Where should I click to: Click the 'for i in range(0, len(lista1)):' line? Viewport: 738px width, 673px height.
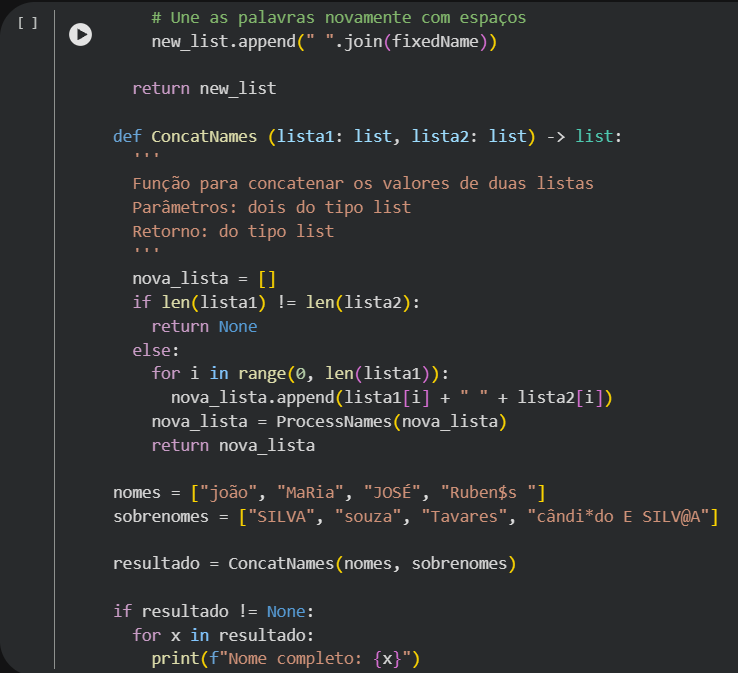click(x=300, y=374)
